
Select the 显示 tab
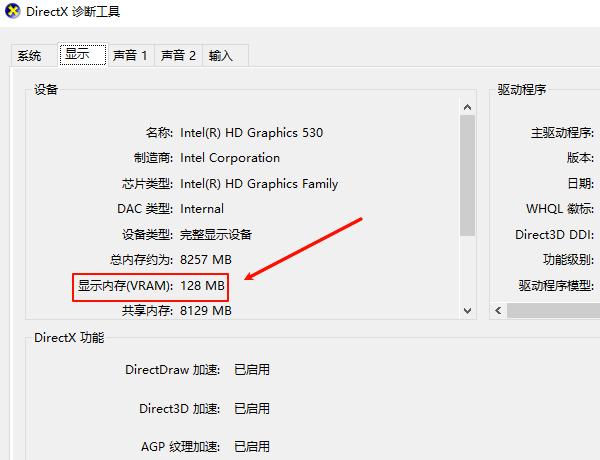(83, 54)
